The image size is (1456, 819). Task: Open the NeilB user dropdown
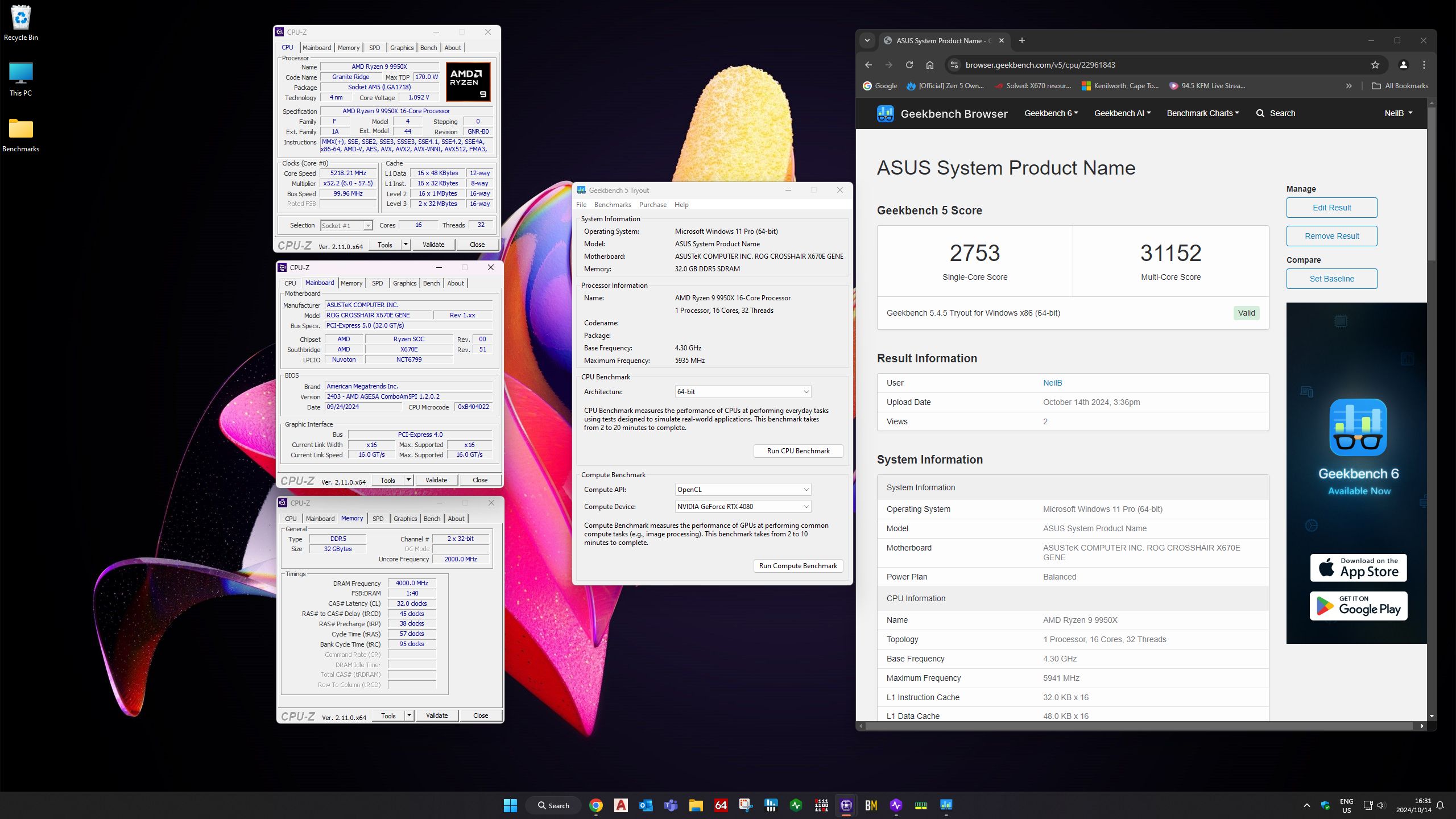[1399, 113]
